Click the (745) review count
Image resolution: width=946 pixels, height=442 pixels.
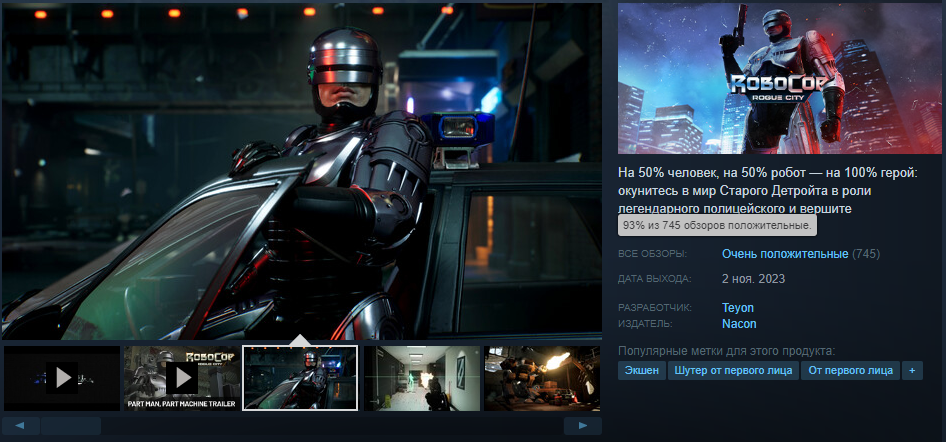(x=866, y=254)
